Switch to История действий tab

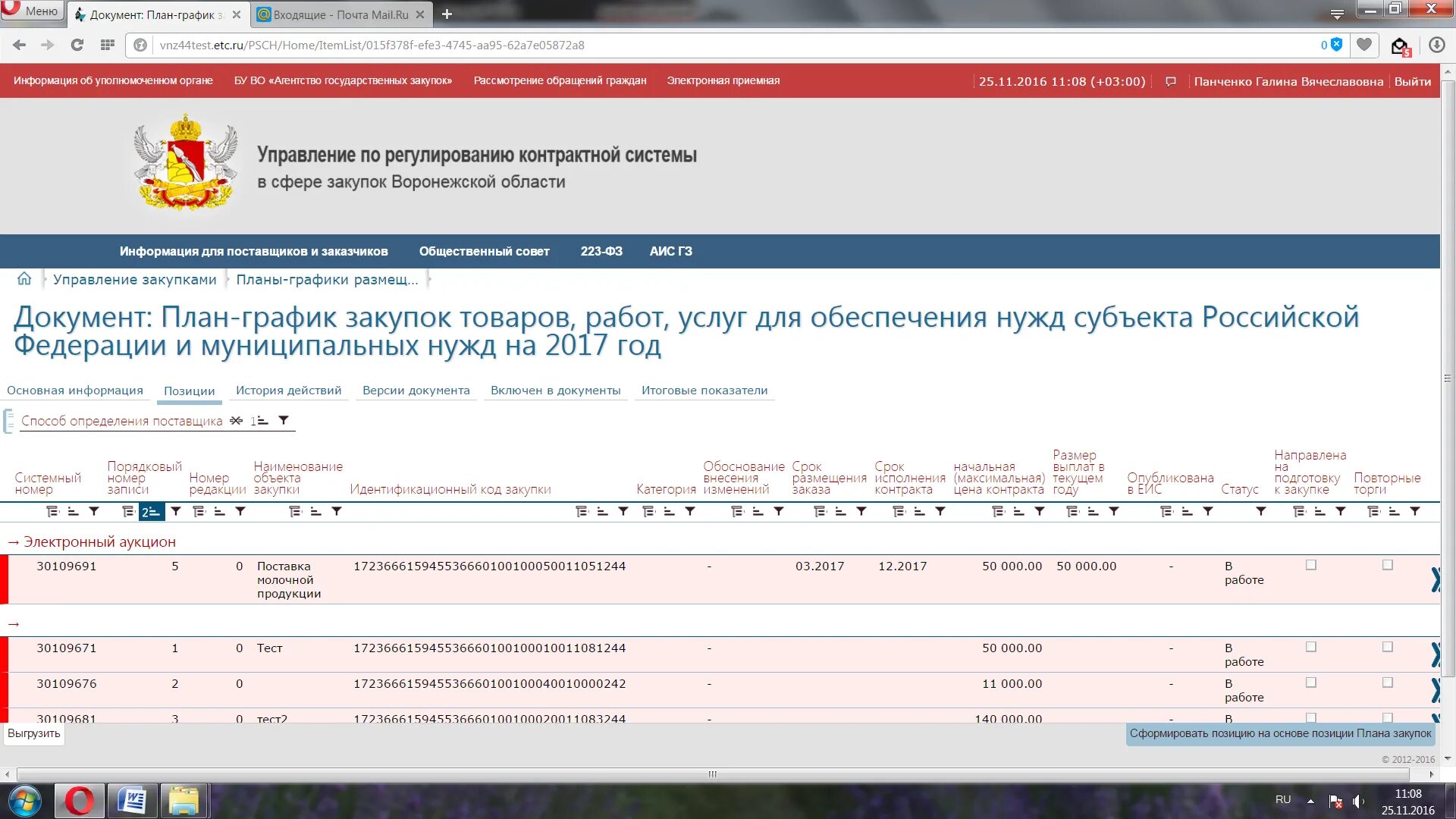point(288,391)
